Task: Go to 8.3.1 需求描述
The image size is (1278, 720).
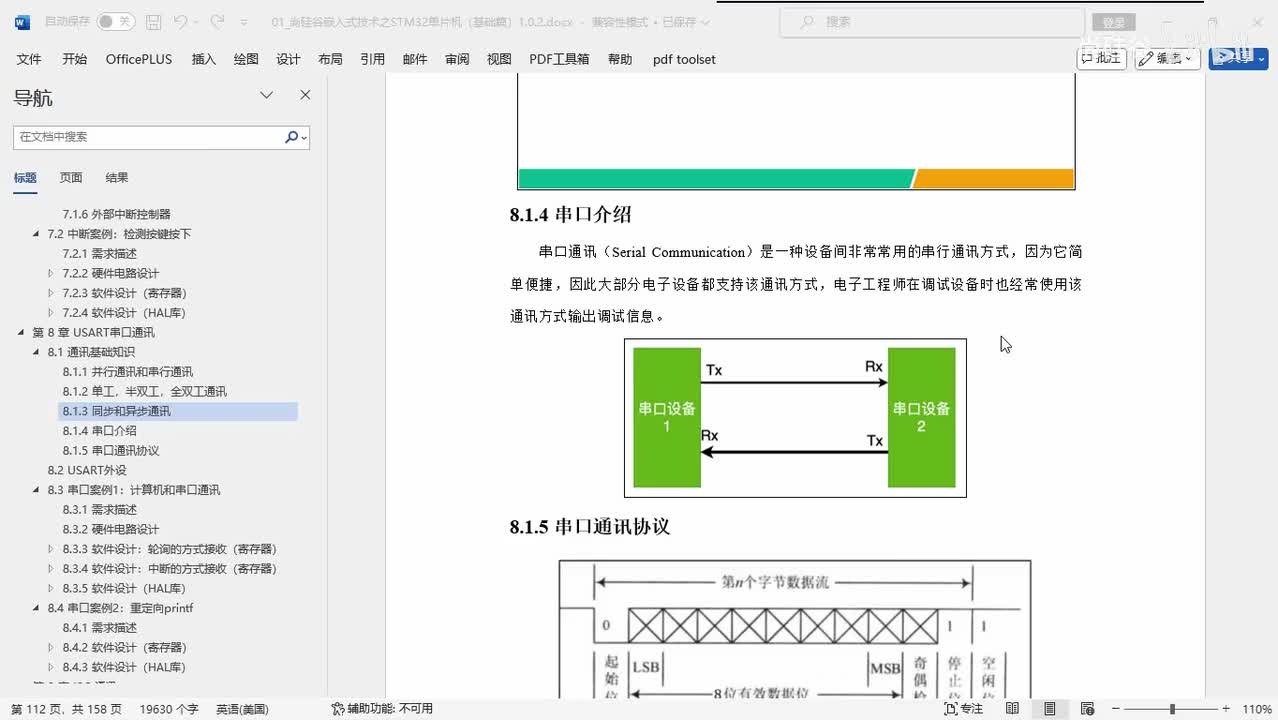Action: (x=99, y=510)
